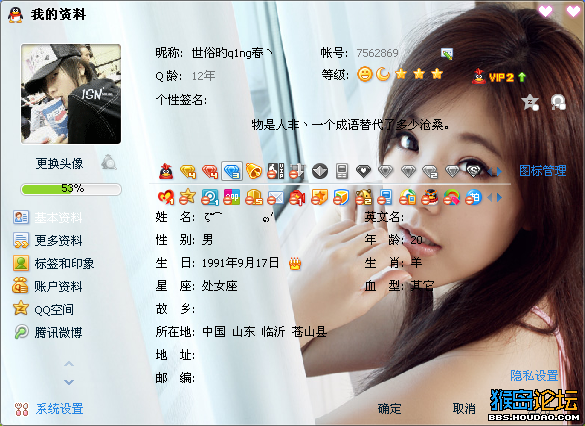Click the sidebar up chevron

(x=69, y=363)
